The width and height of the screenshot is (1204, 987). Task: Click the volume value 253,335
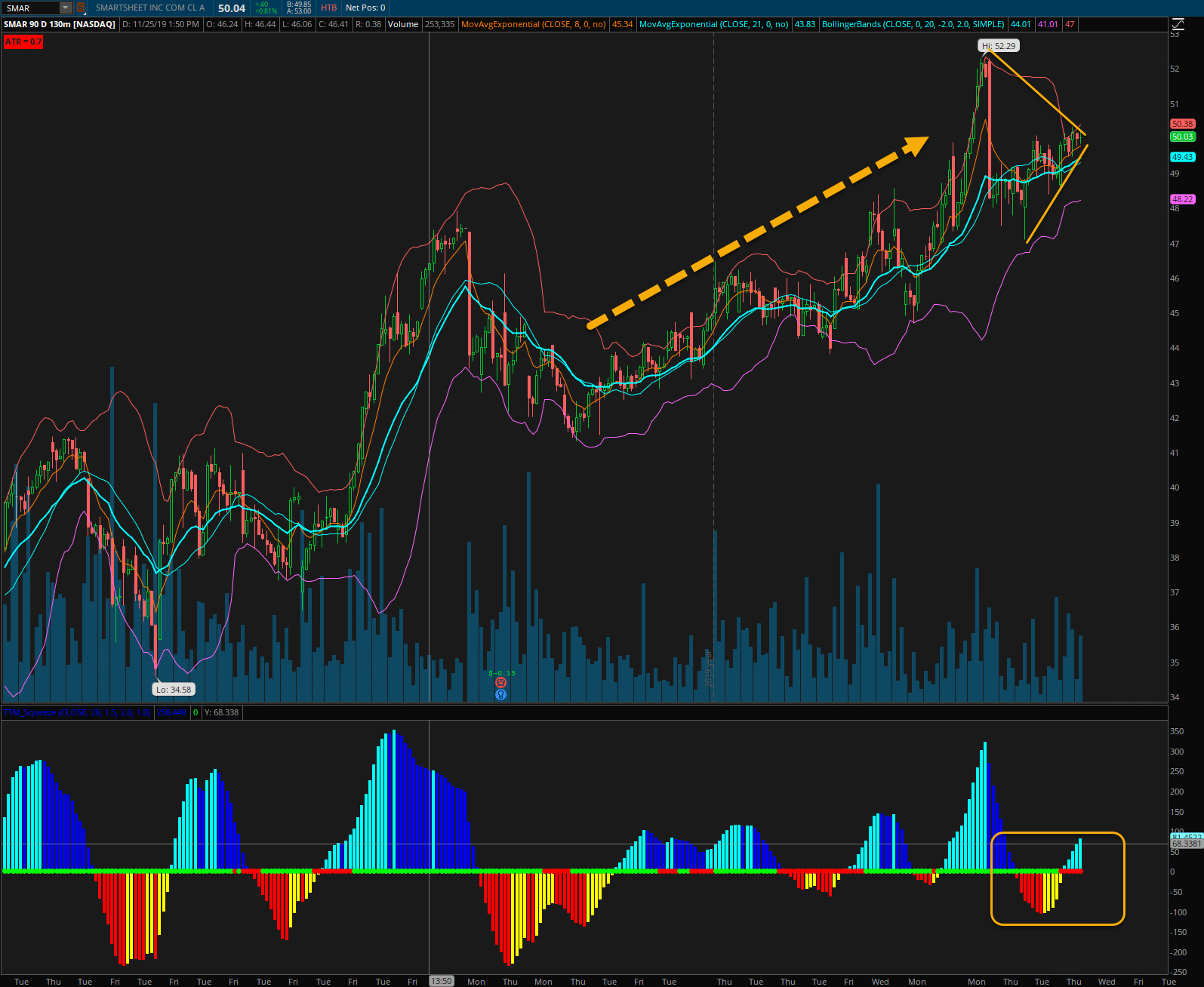pyautogui.click(x=440, y=24)
